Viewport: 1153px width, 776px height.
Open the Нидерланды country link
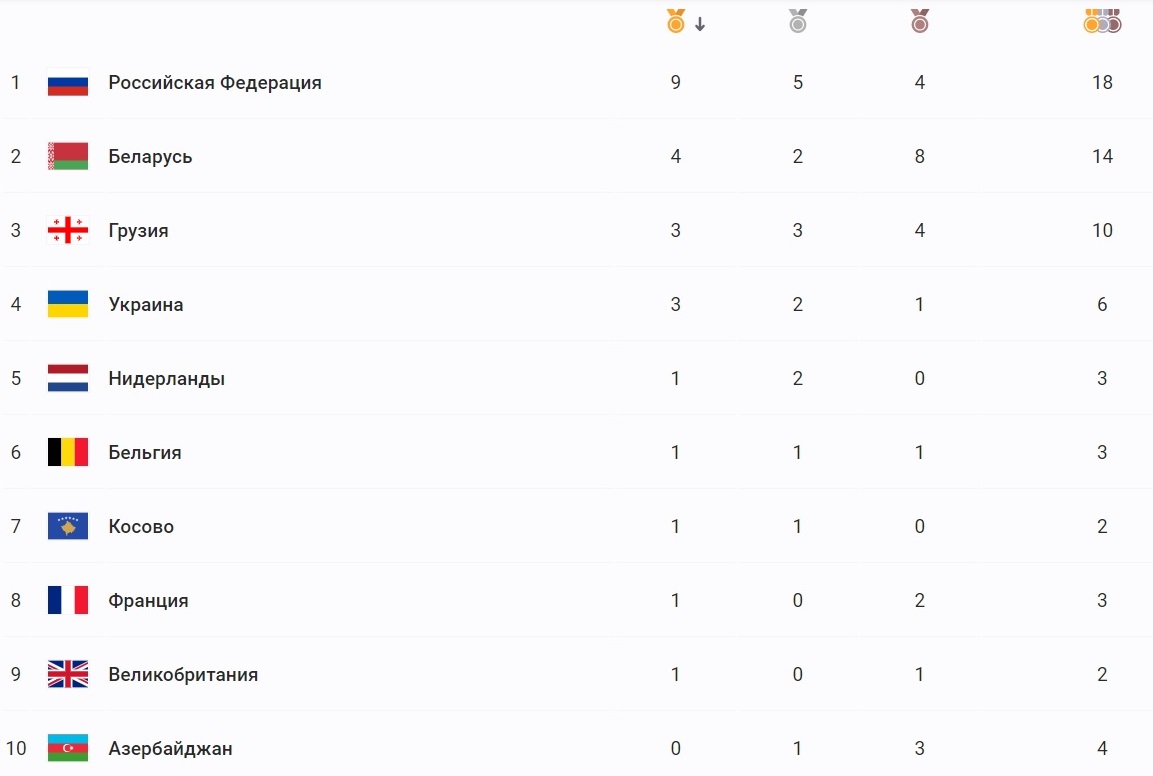pos(167,379)
